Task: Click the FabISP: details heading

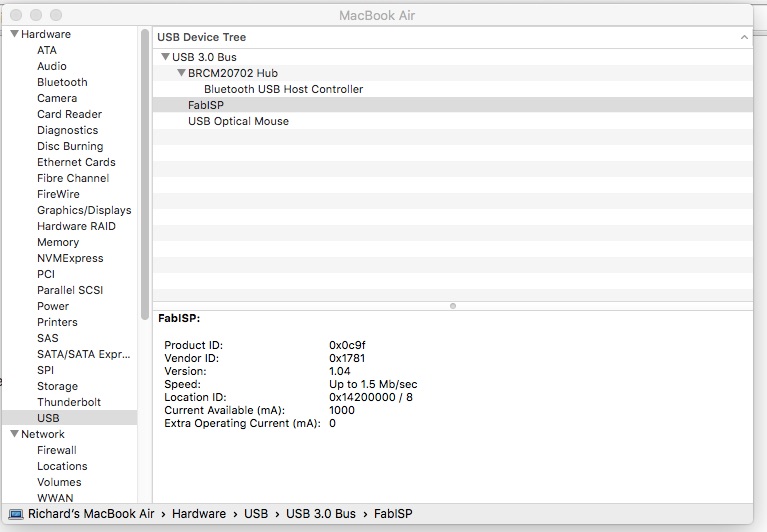Action: (179, 318)
